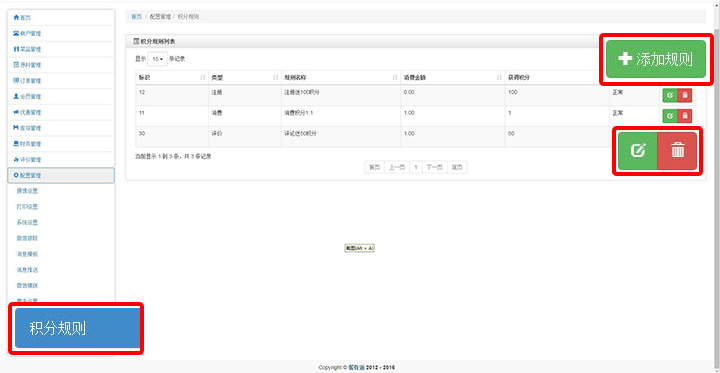Open 原料管理 in the sidebar
Image resolution: width=720 pixels, height=373 pixels.
61,65
